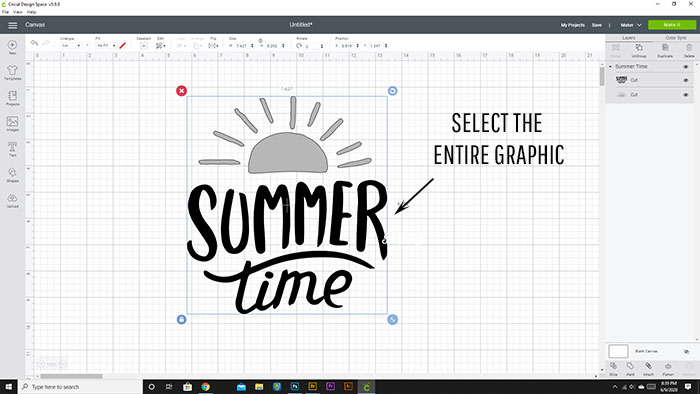This screenshot has height=394, width=700.
Task: Open the Fill dropdown
Action: click(106, 46)
